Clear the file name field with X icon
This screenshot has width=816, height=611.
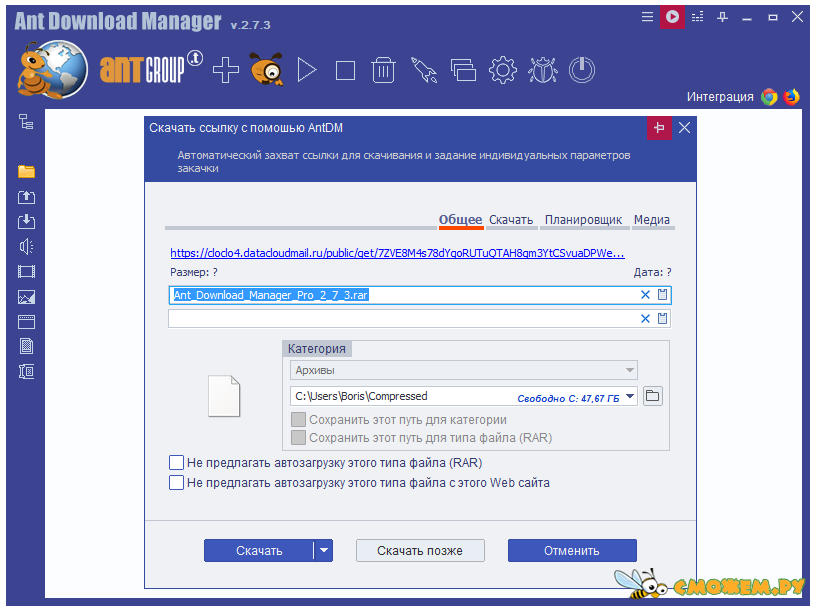click(x=645, y=295)
